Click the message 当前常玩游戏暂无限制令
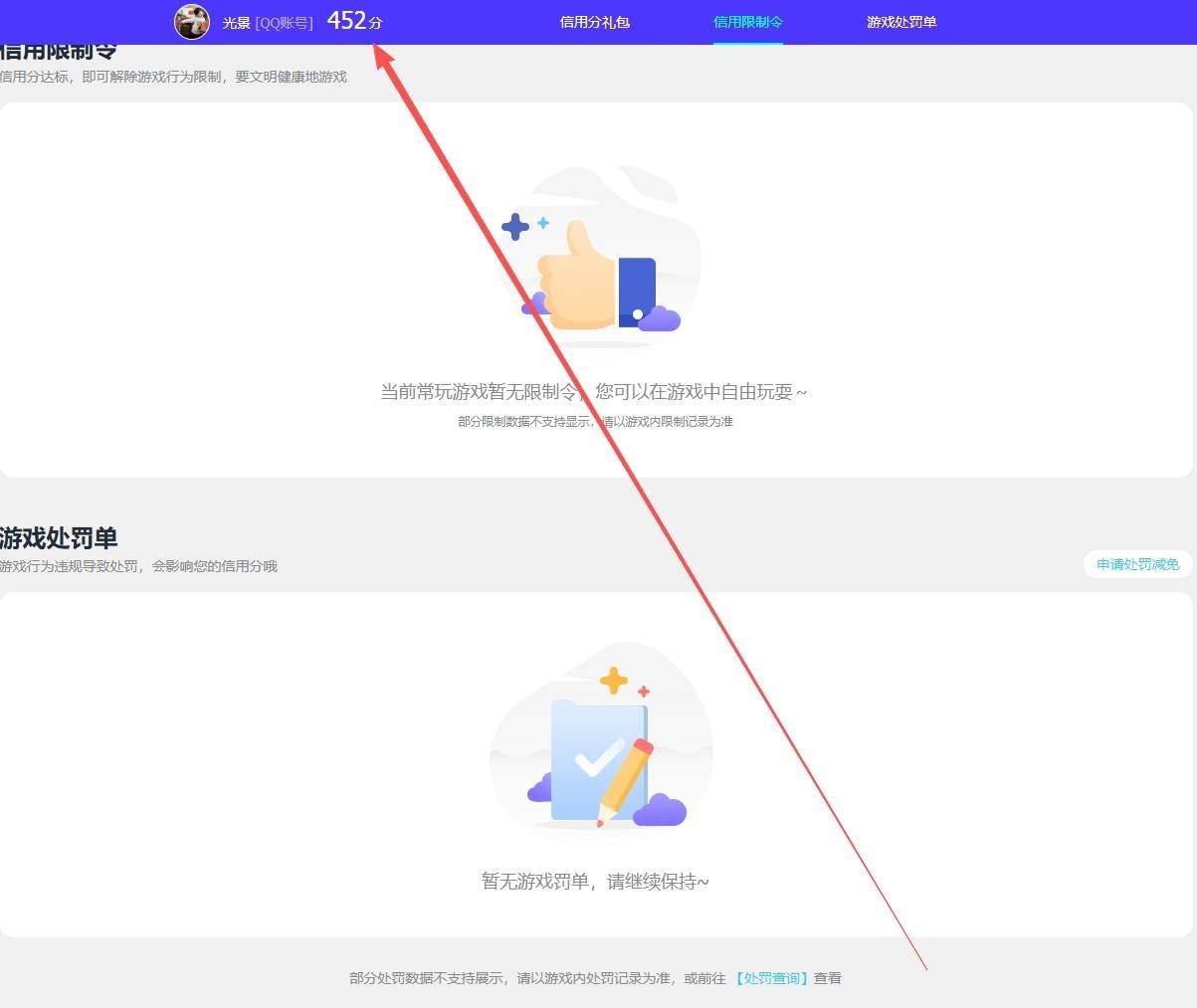Image resolution: width=1197 pixels, height=1008 pixels. [x=480, y=392]
